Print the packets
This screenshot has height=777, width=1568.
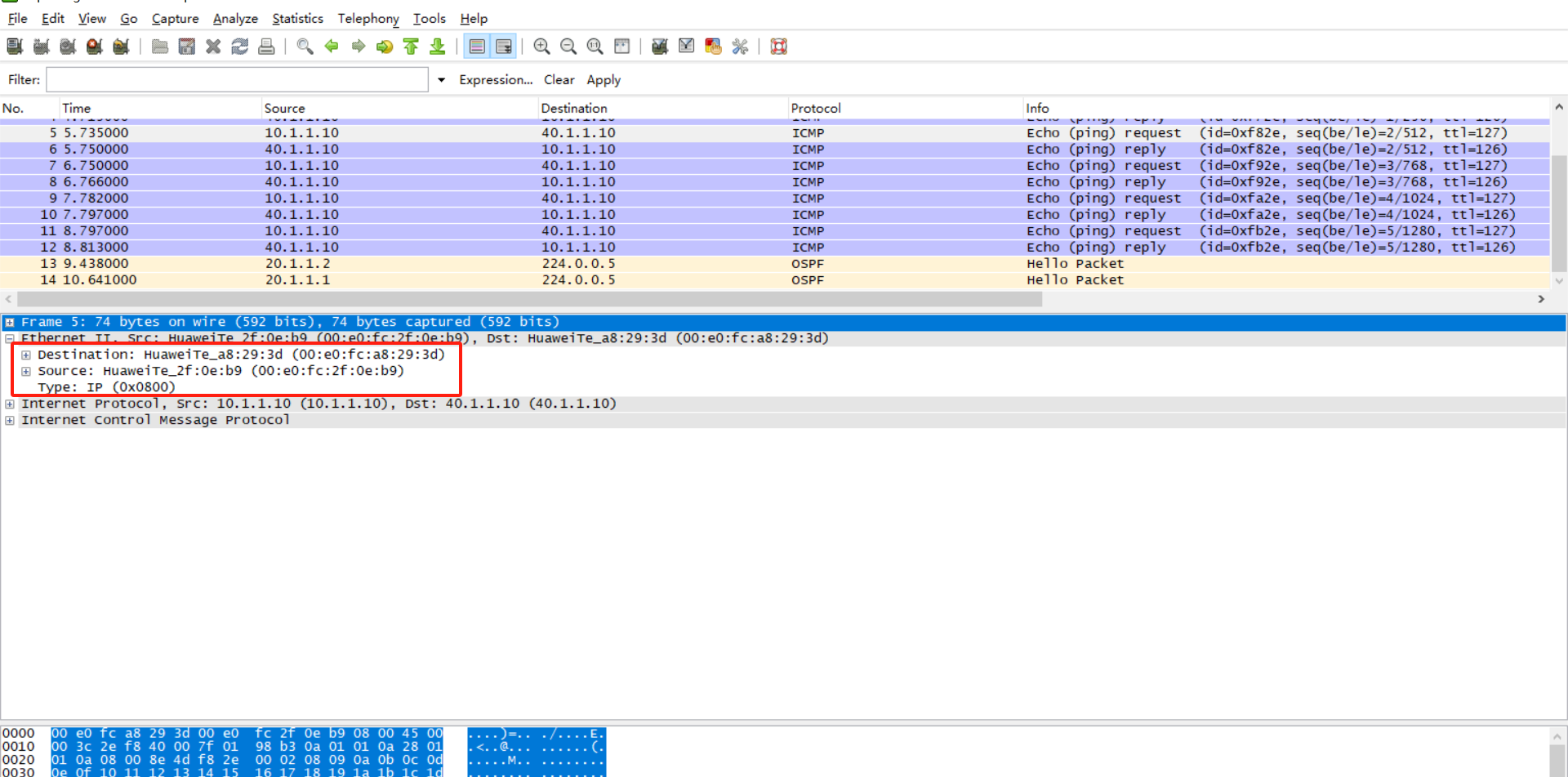click(x=266, y=47)
